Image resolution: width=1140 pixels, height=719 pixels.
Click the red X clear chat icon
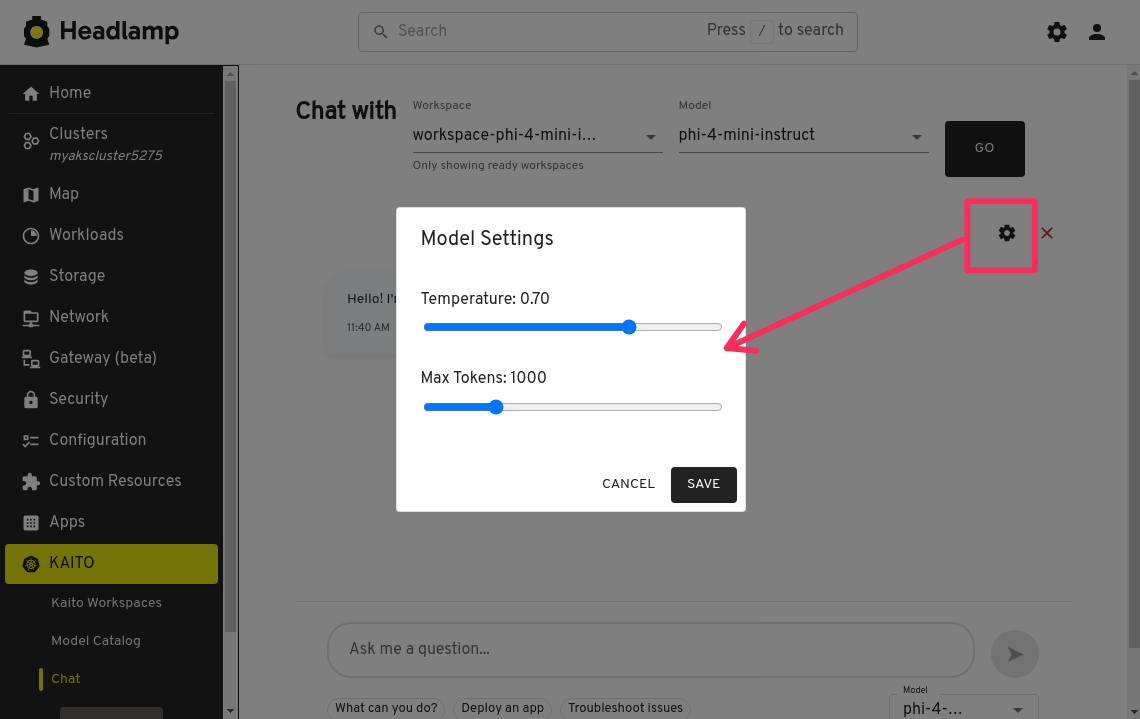click(1047, 233)
